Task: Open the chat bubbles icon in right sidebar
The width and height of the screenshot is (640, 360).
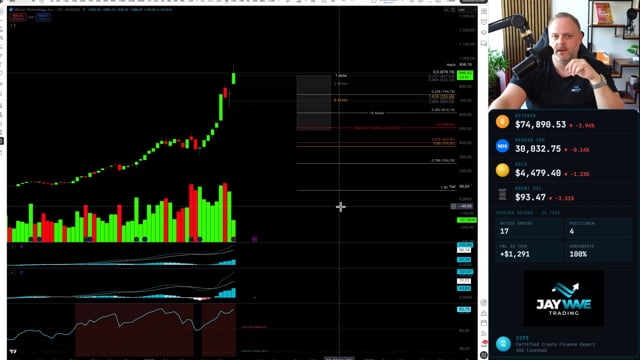Action: click(x=484, y=43)
